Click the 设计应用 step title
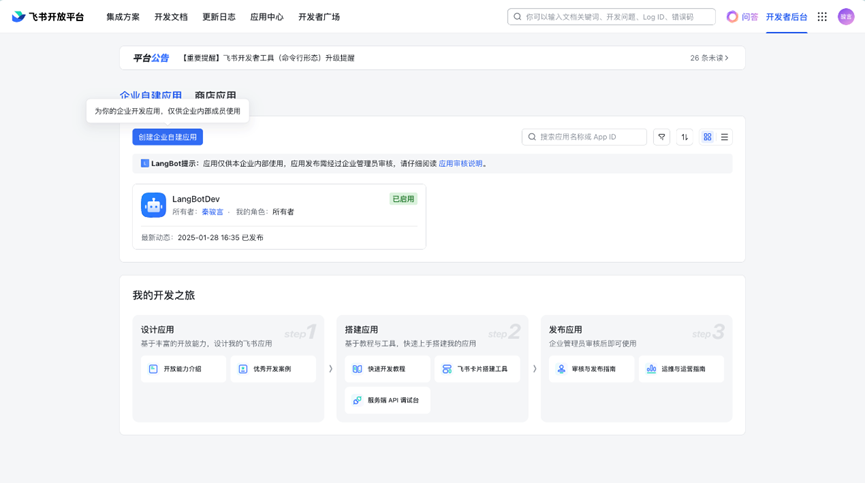 tap(157, 330)
